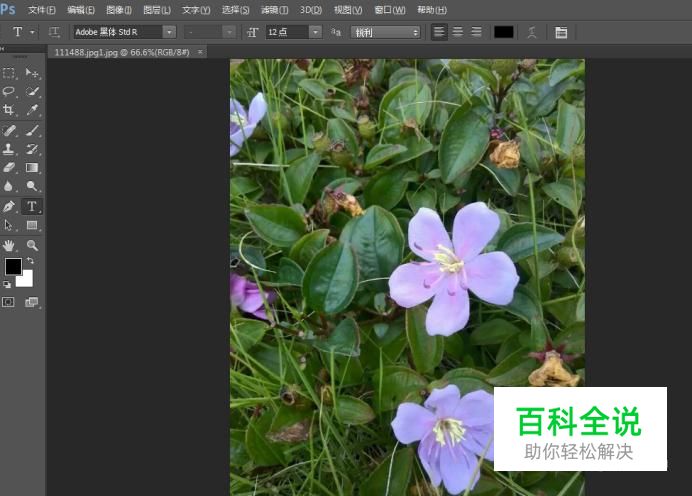Select the Crop tool

9,109
